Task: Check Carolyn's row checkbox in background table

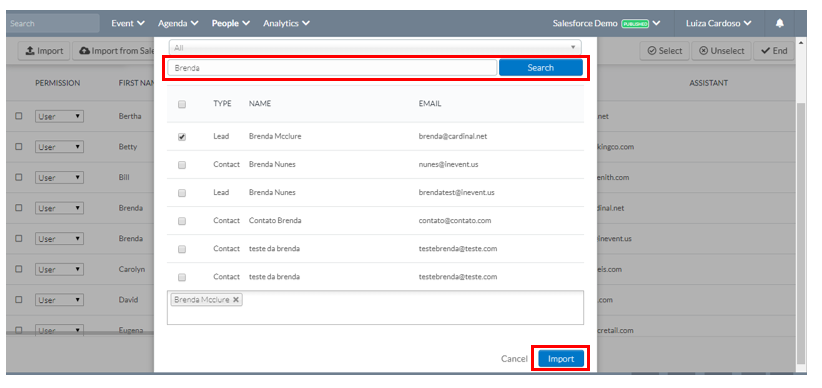Action: pos(19,269)
